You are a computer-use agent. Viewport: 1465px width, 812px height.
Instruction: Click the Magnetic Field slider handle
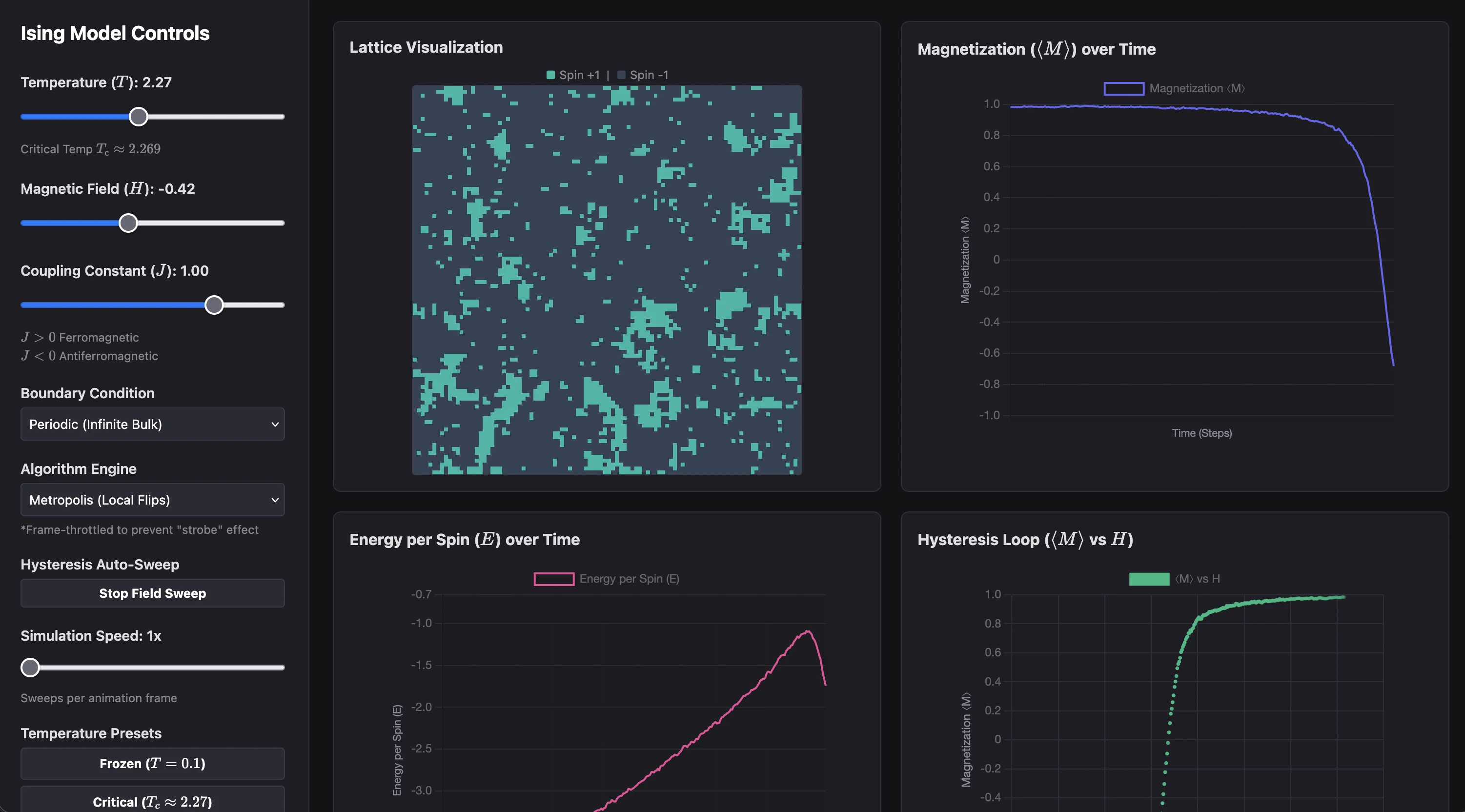tap(128, 223)
